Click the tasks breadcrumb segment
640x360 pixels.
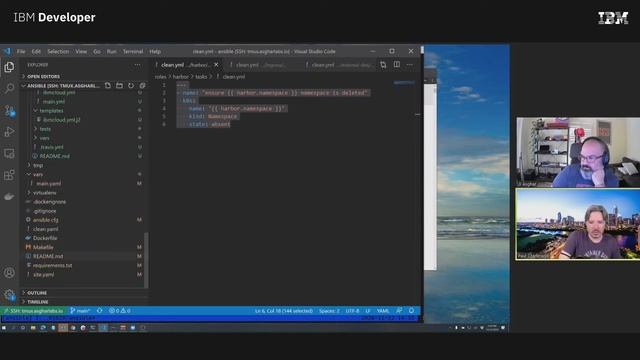(x=201, y=77)
